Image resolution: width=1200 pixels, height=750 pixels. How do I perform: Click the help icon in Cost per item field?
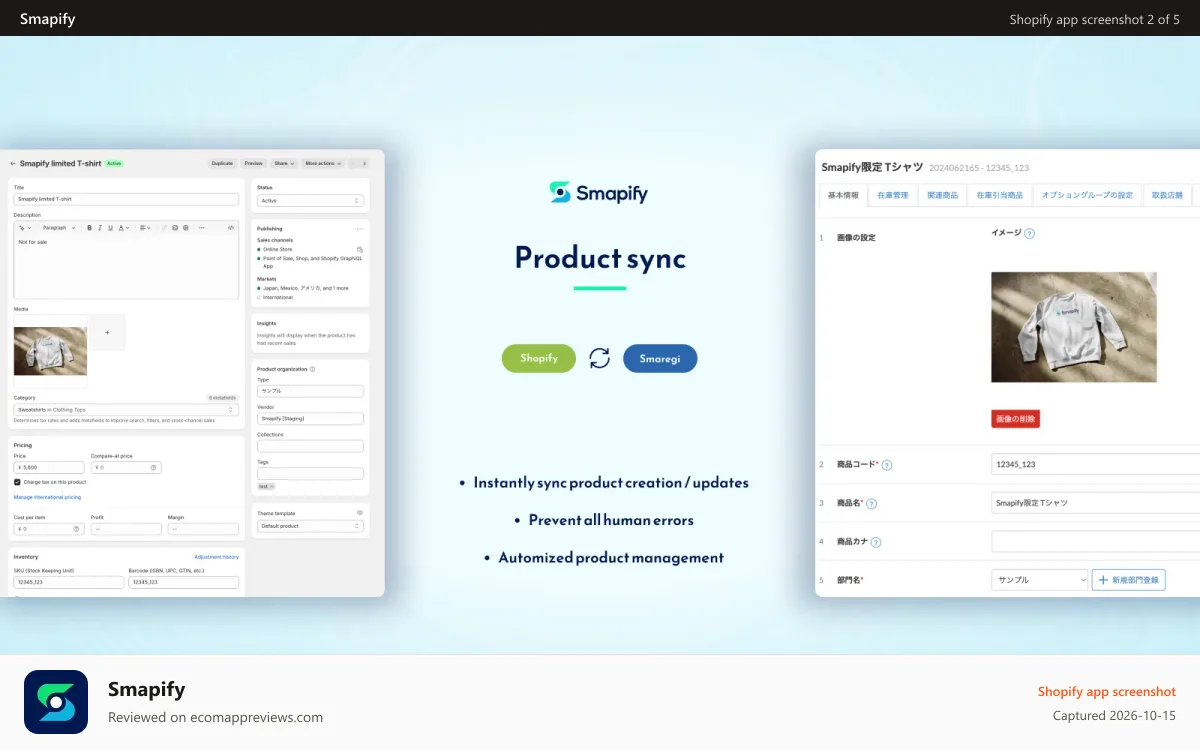pyautogui.click(x=76, y=529)
